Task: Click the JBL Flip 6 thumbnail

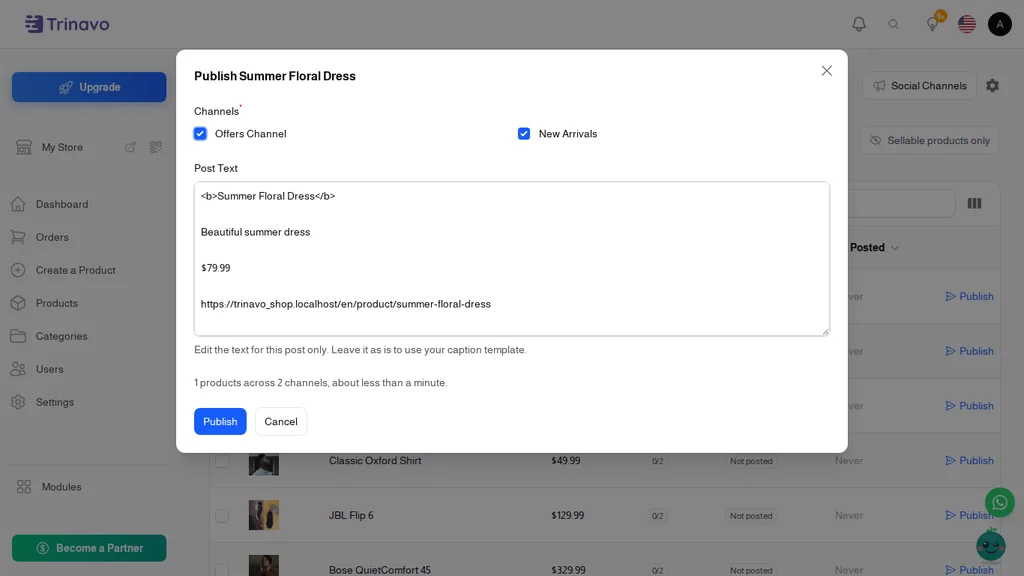Action: 264,515
